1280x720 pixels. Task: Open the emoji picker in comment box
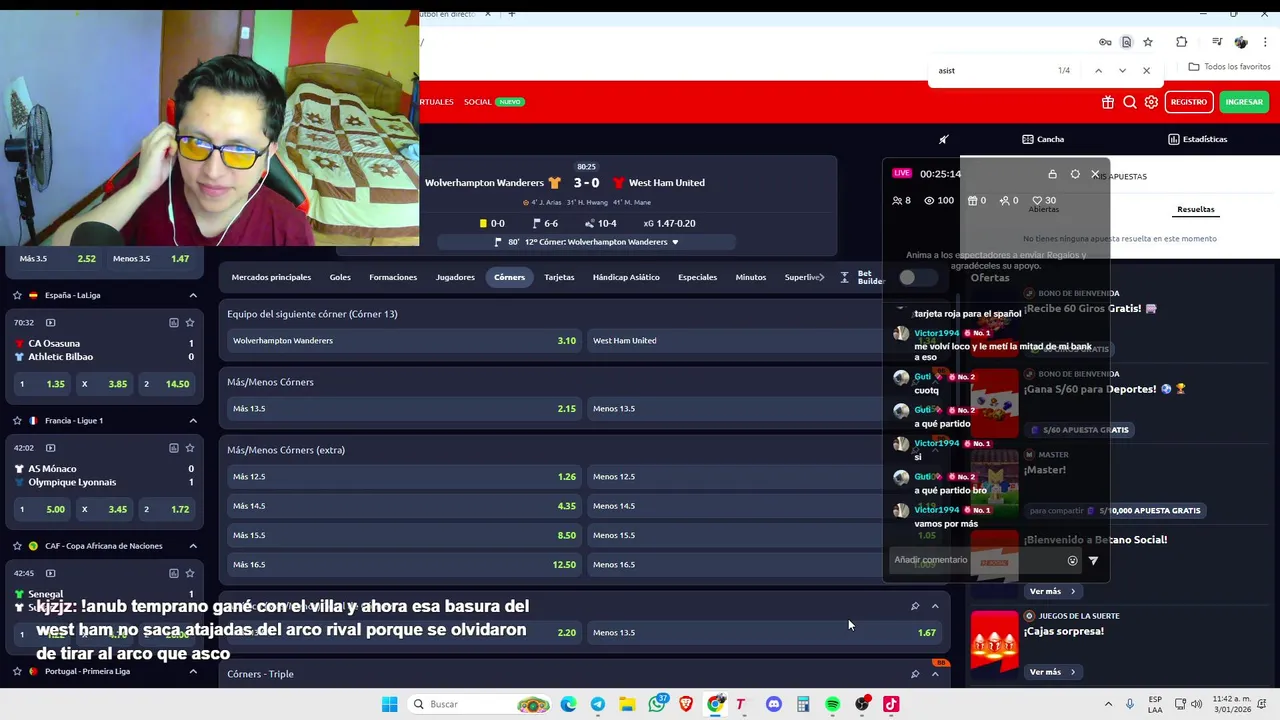click(1072, 561)
